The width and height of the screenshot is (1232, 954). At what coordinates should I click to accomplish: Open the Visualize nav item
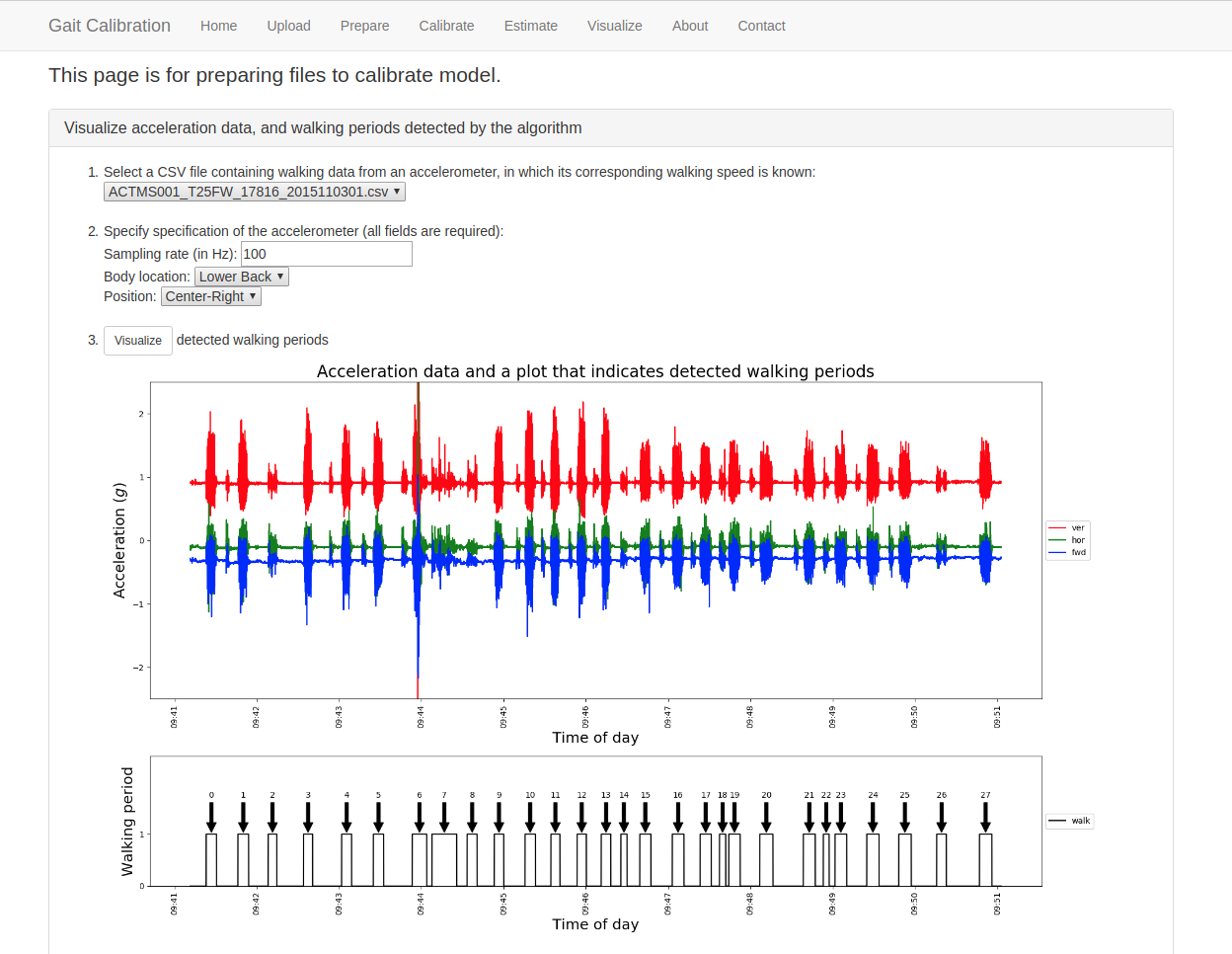(x=615, y=26)
